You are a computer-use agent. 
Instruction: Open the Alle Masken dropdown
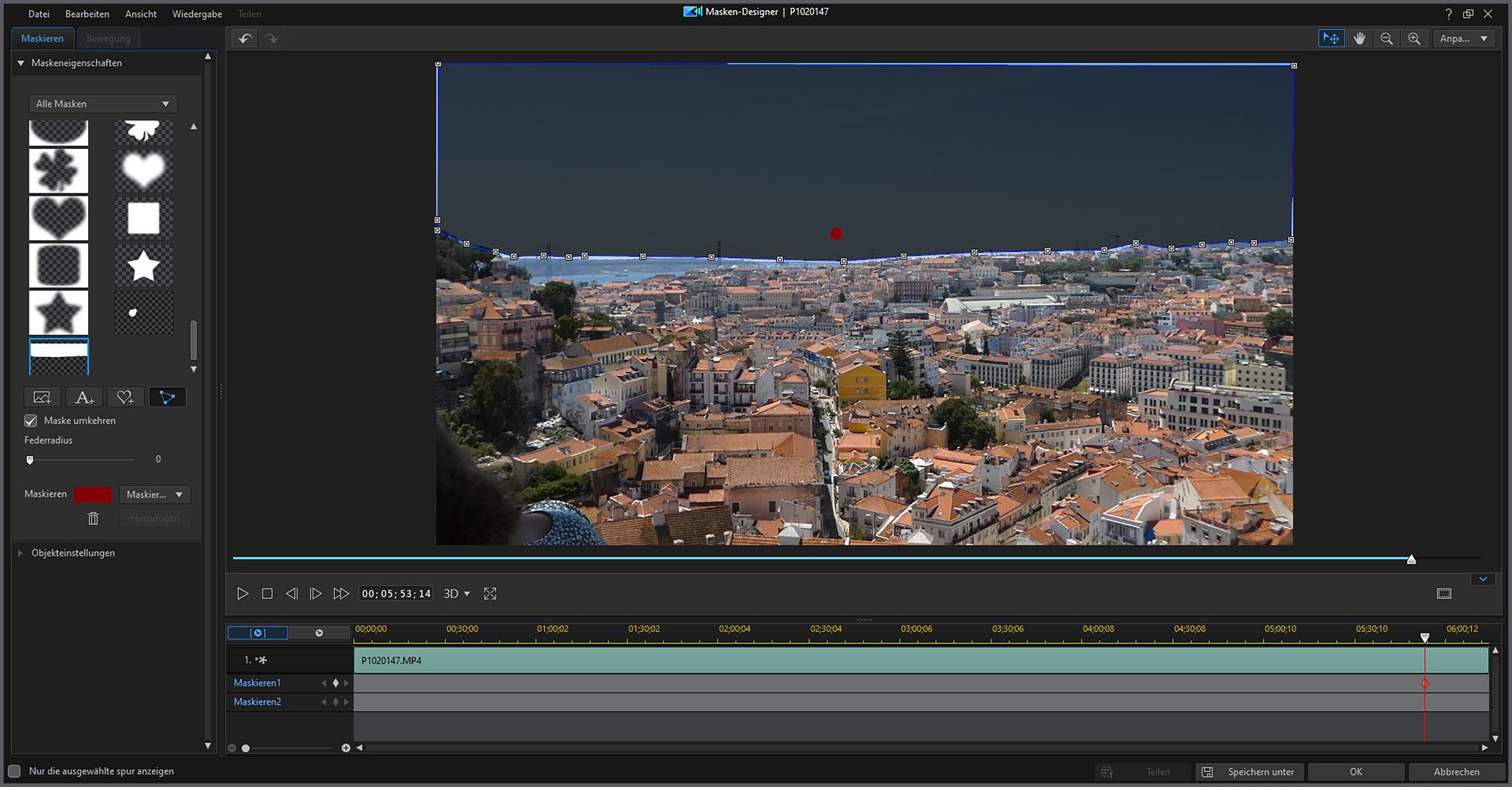(x=103, y=104)
